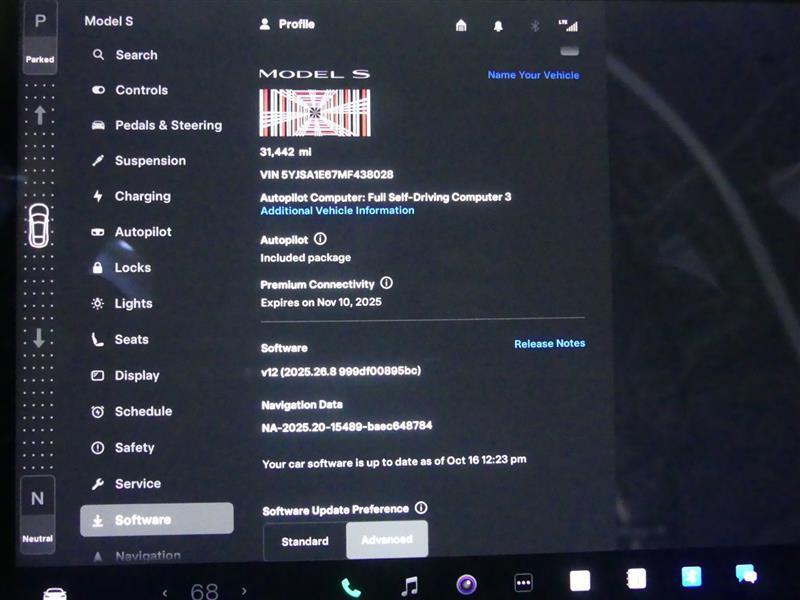The width and height of the screenshot is (800, 600).
Task: Select Advanced software update preference
Action: click(x=387, y=540)
